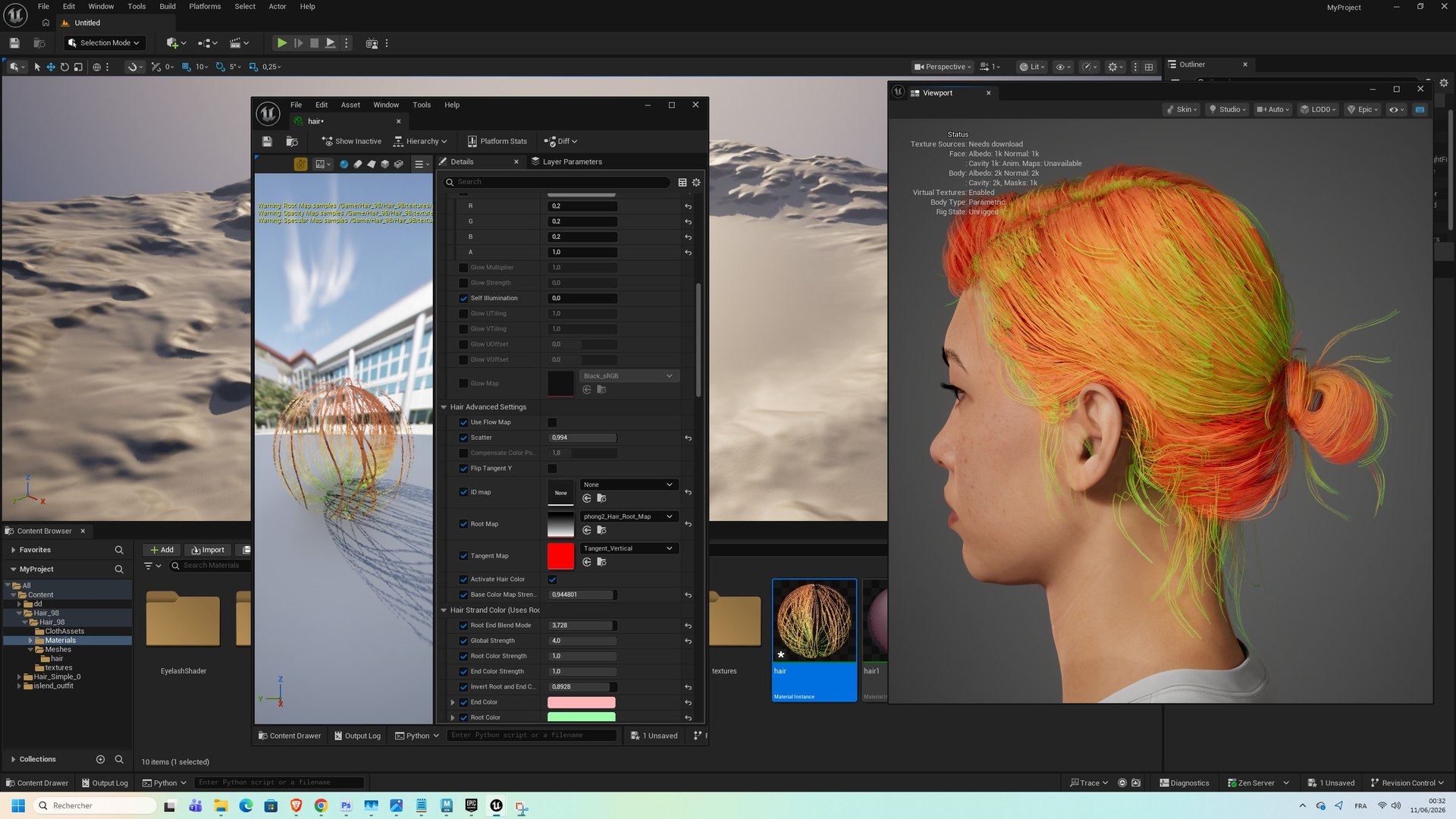1456x819 pixels.
Task: Click the green Root Color swatch
Action: (582, 717)
